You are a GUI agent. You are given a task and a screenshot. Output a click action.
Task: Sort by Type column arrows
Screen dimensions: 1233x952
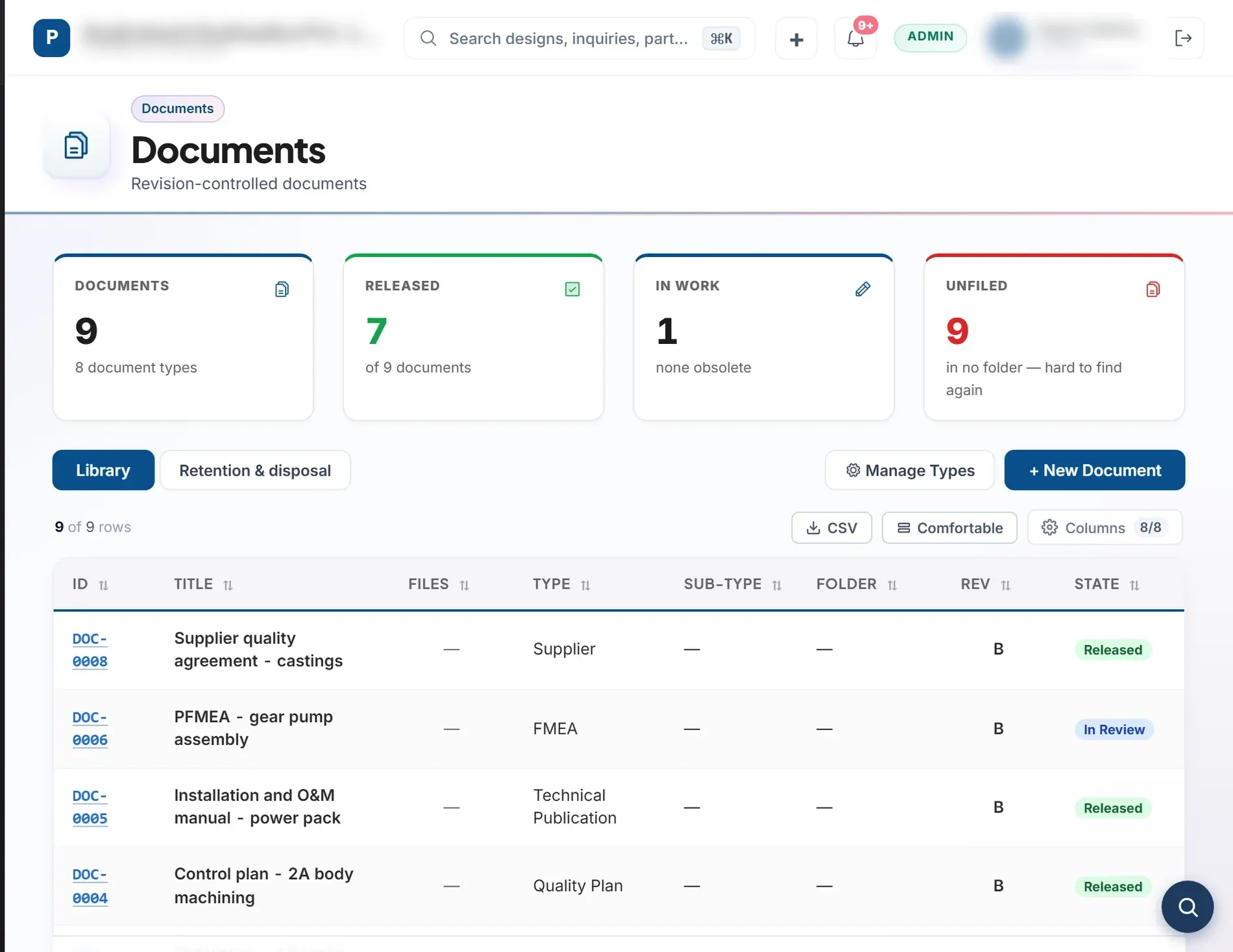[585, 585]
